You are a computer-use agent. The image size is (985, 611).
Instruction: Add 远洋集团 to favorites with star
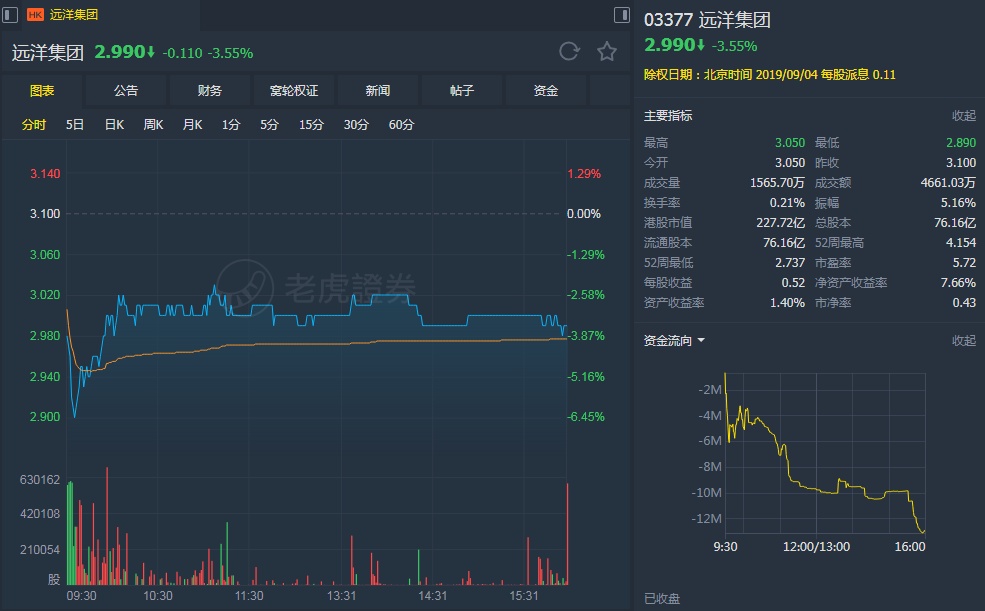607,51
